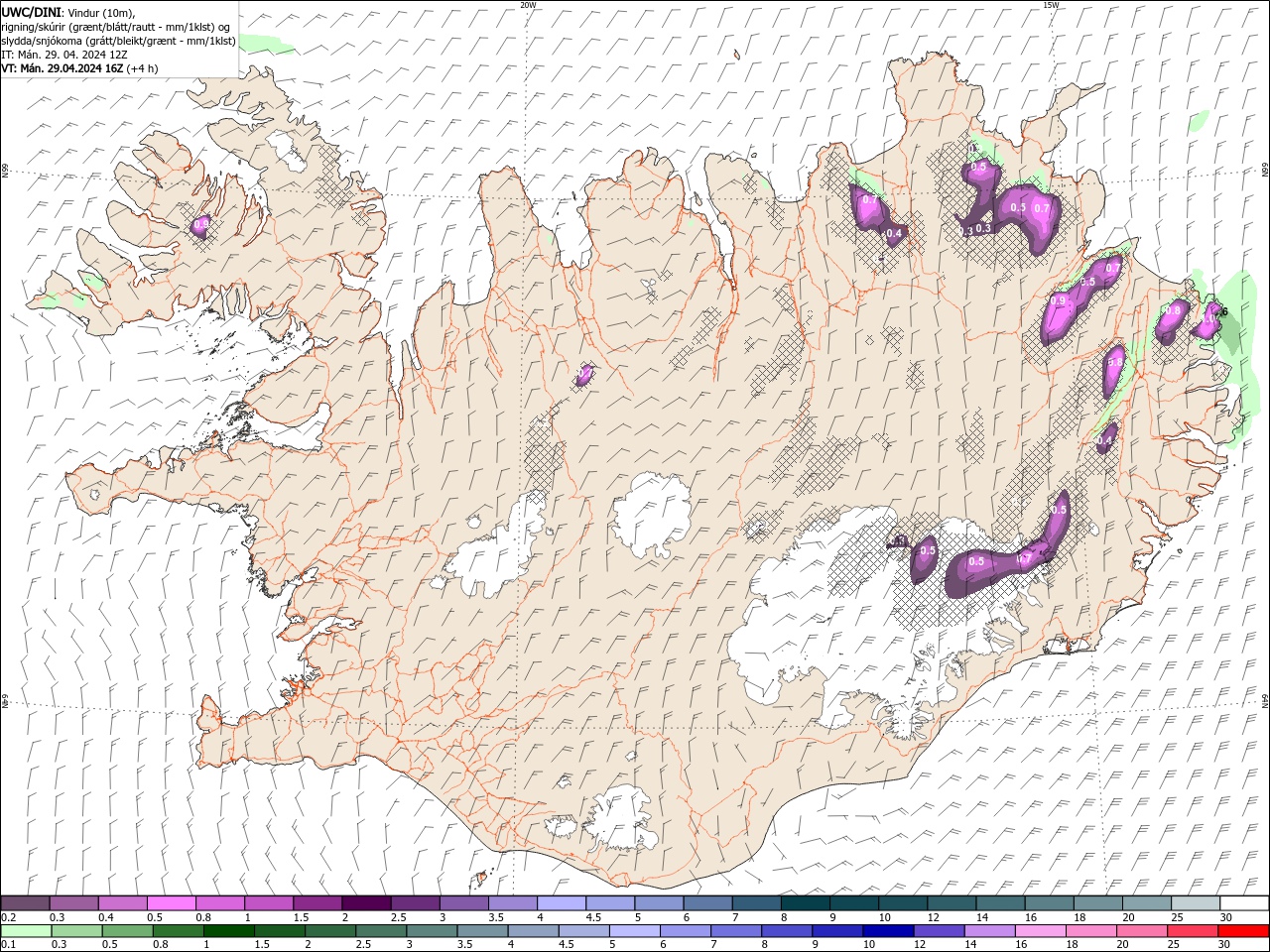
Task: Click white upper legend swatch after 30
Action: point(1244,903)
